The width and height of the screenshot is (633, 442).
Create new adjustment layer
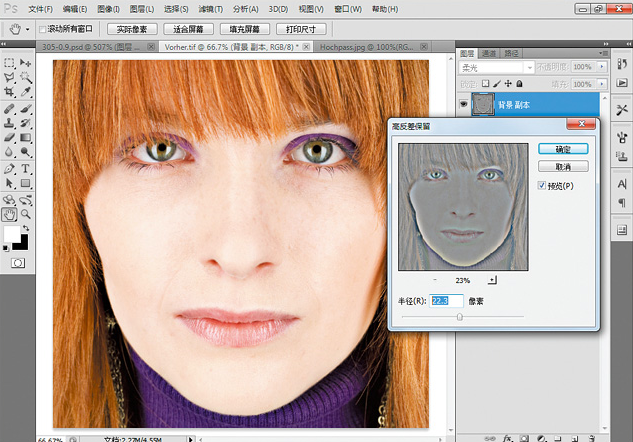(541, 438)
